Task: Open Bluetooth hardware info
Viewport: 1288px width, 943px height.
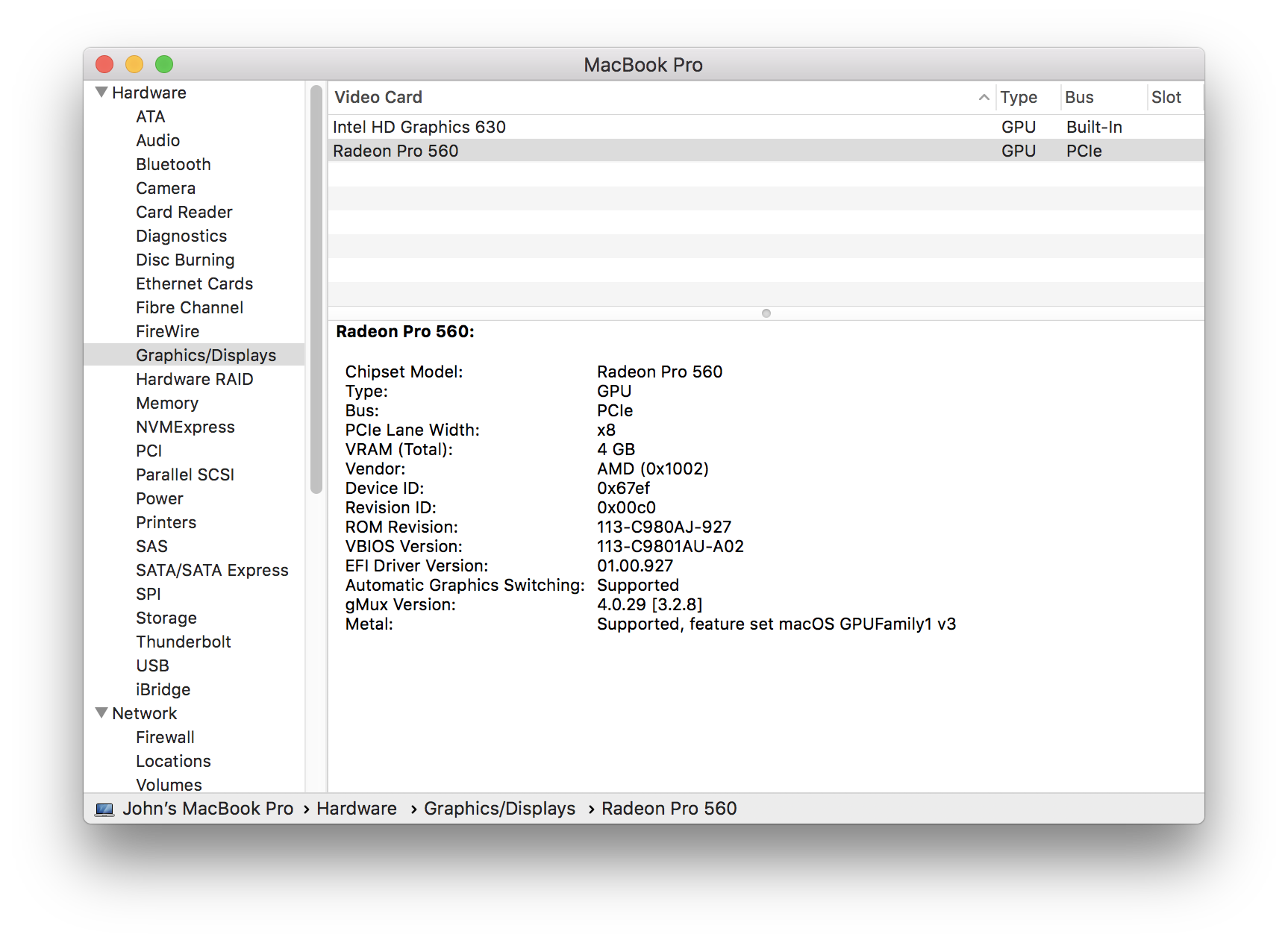Action: click(173, 164)
